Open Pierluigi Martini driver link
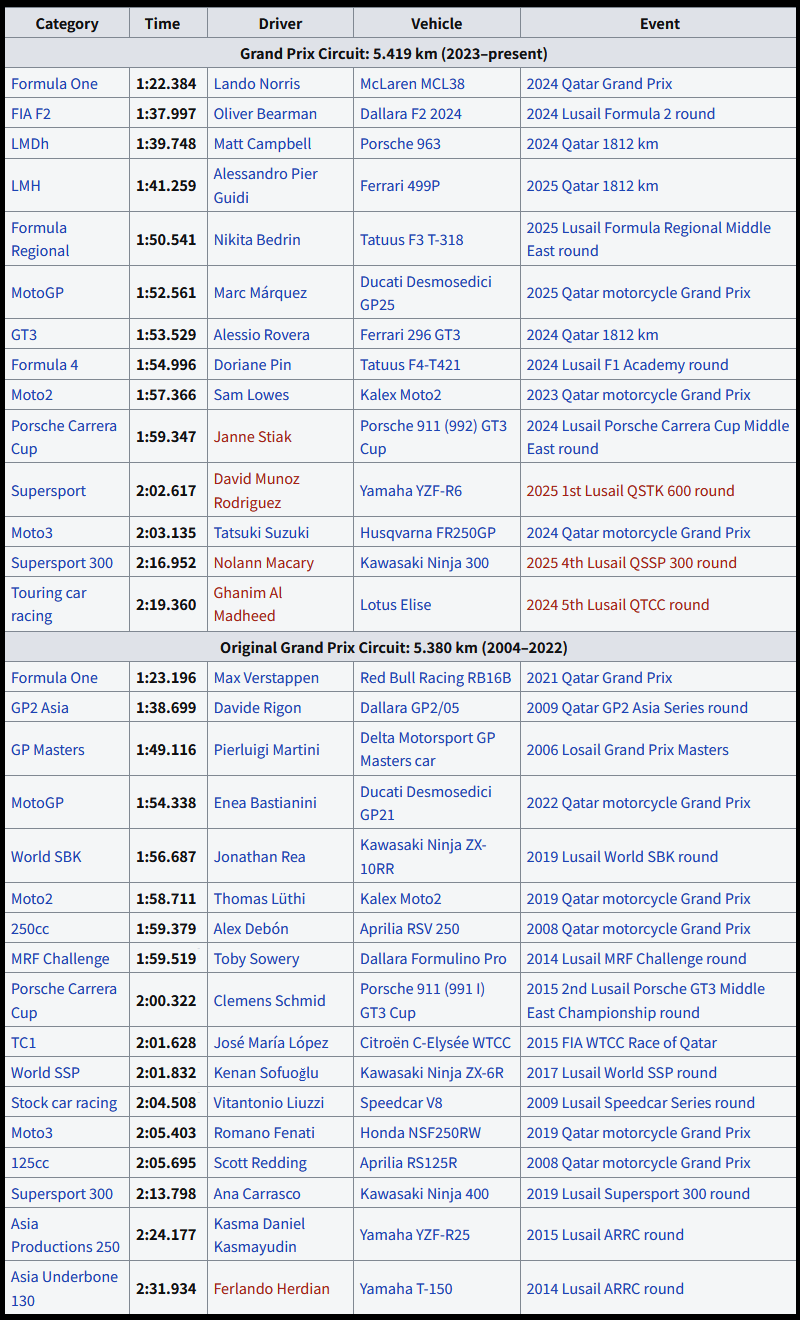Screen dimensions: 800x1320 [x=266, y=750]
